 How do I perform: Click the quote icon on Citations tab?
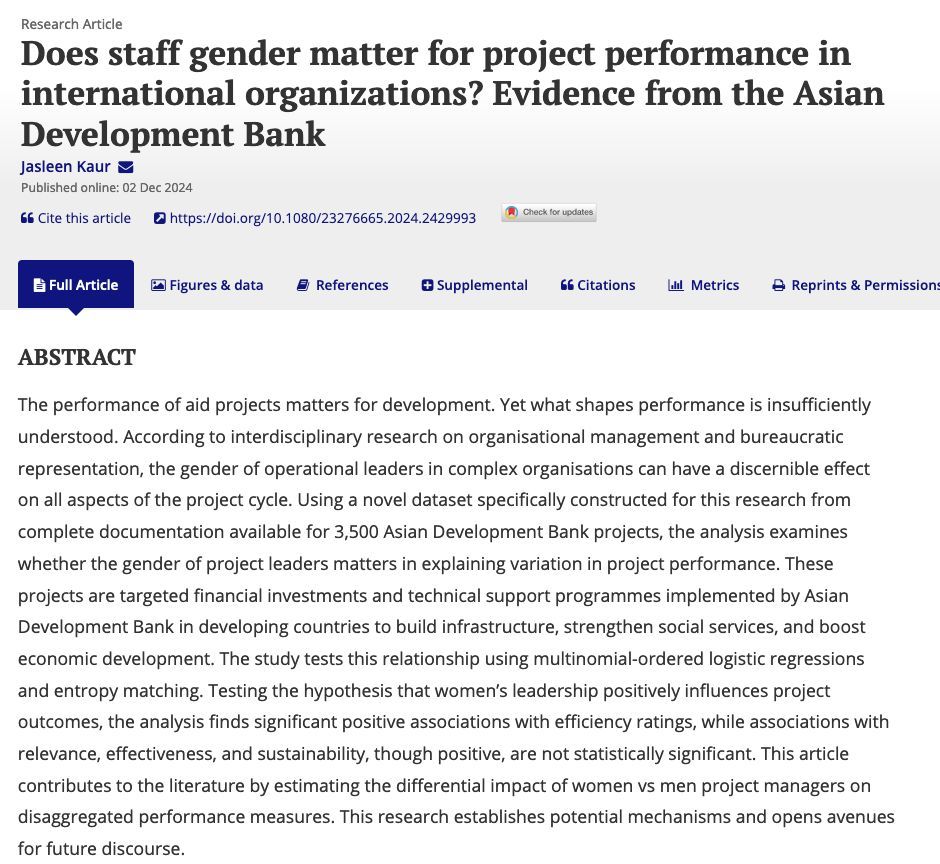567,285
